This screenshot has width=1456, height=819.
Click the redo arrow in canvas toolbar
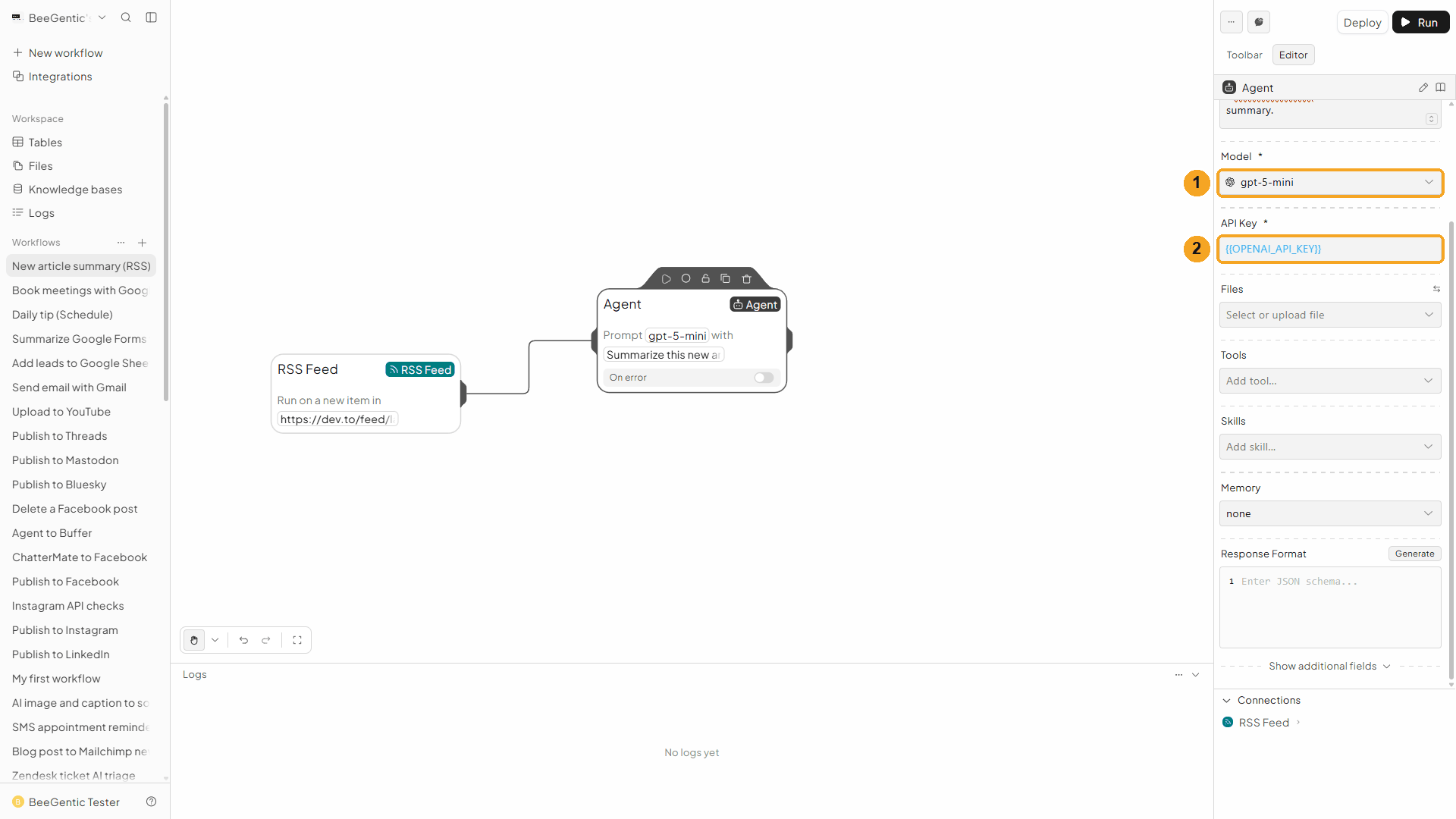pyautogui.click(x=266, y=640)
